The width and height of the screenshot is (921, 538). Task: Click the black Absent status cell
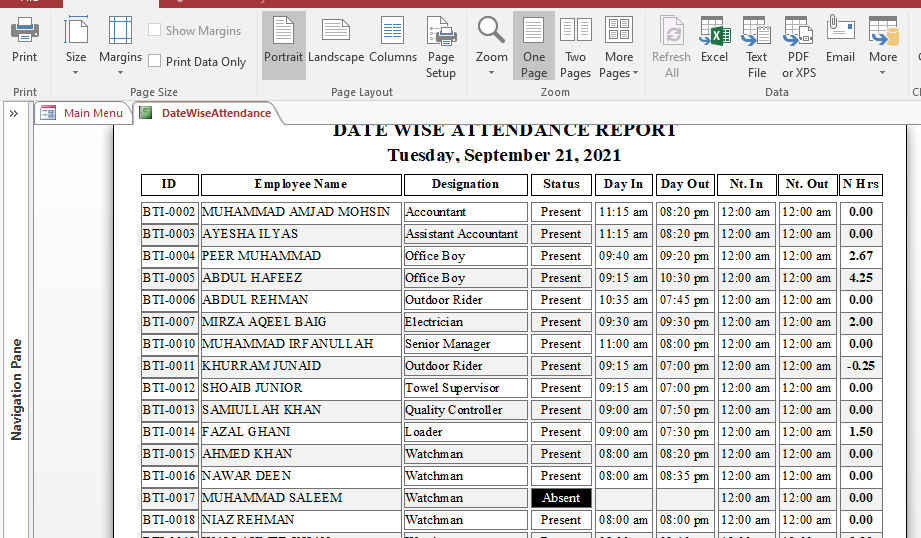pyautogui.click(x=561, y=498)
